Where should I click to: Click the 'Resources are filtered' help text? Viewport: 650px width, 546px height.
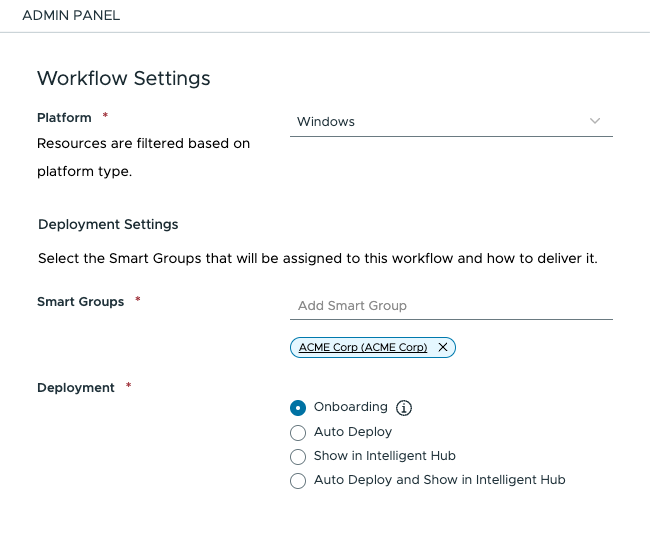pyautogui.click(x=143, y=144)
